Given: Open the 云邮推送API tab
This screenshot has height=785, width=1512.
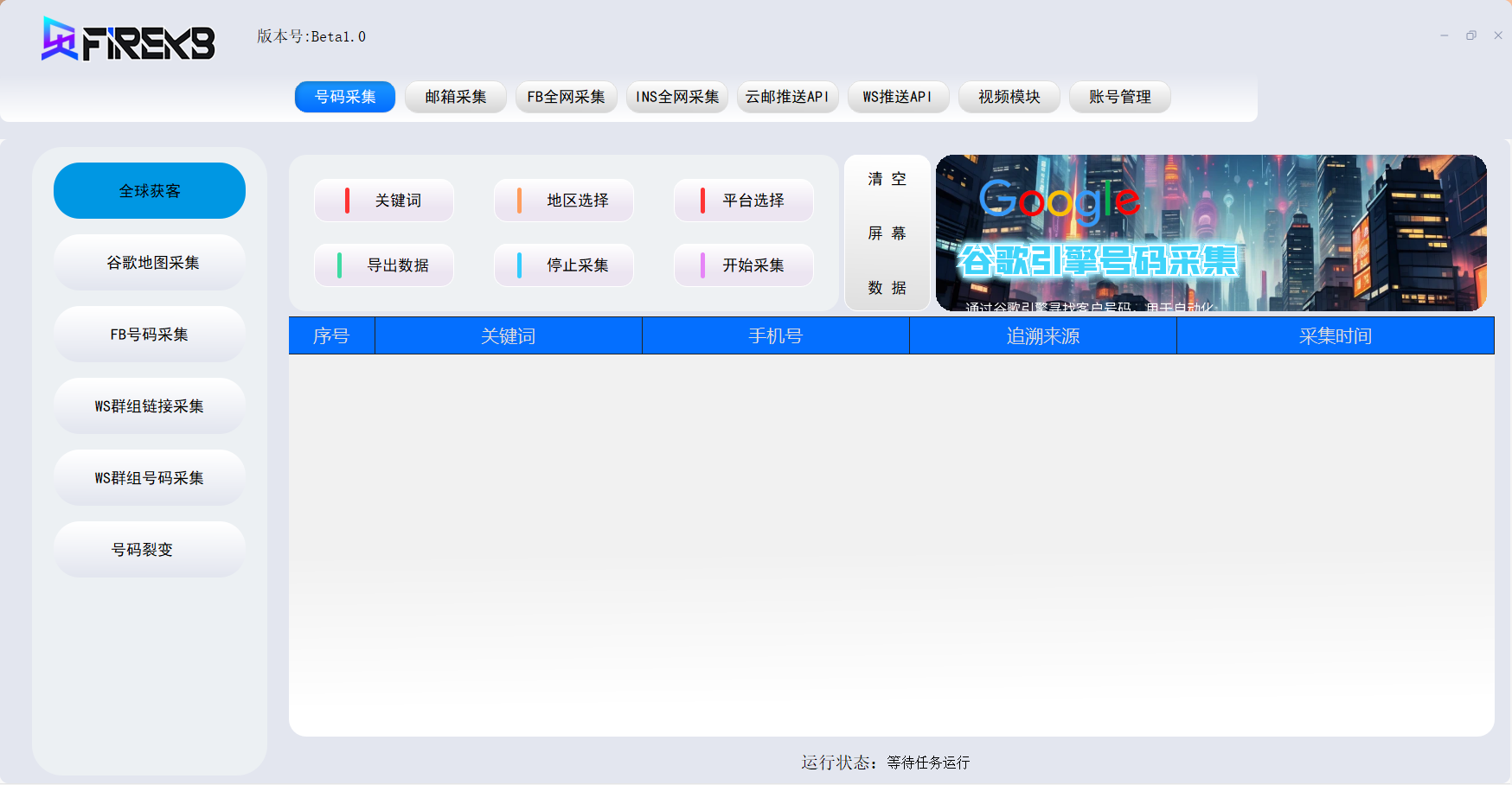Looking at the screenshot, I should point(787,97).
